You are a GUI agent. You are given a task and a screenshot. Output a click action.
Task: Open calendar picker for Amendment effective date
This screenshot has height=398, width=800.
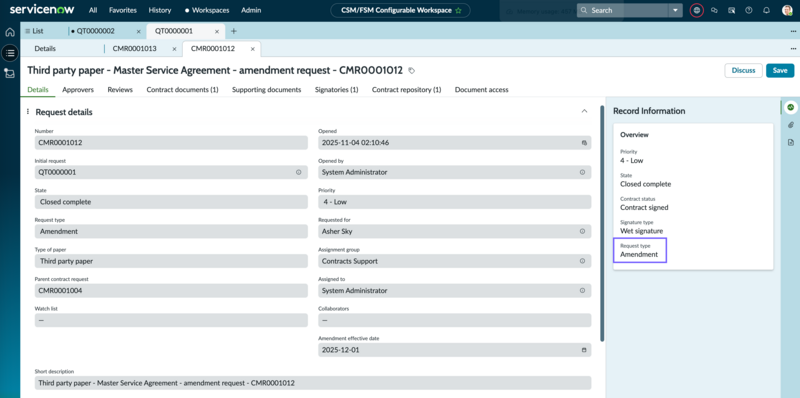[584, 351]
